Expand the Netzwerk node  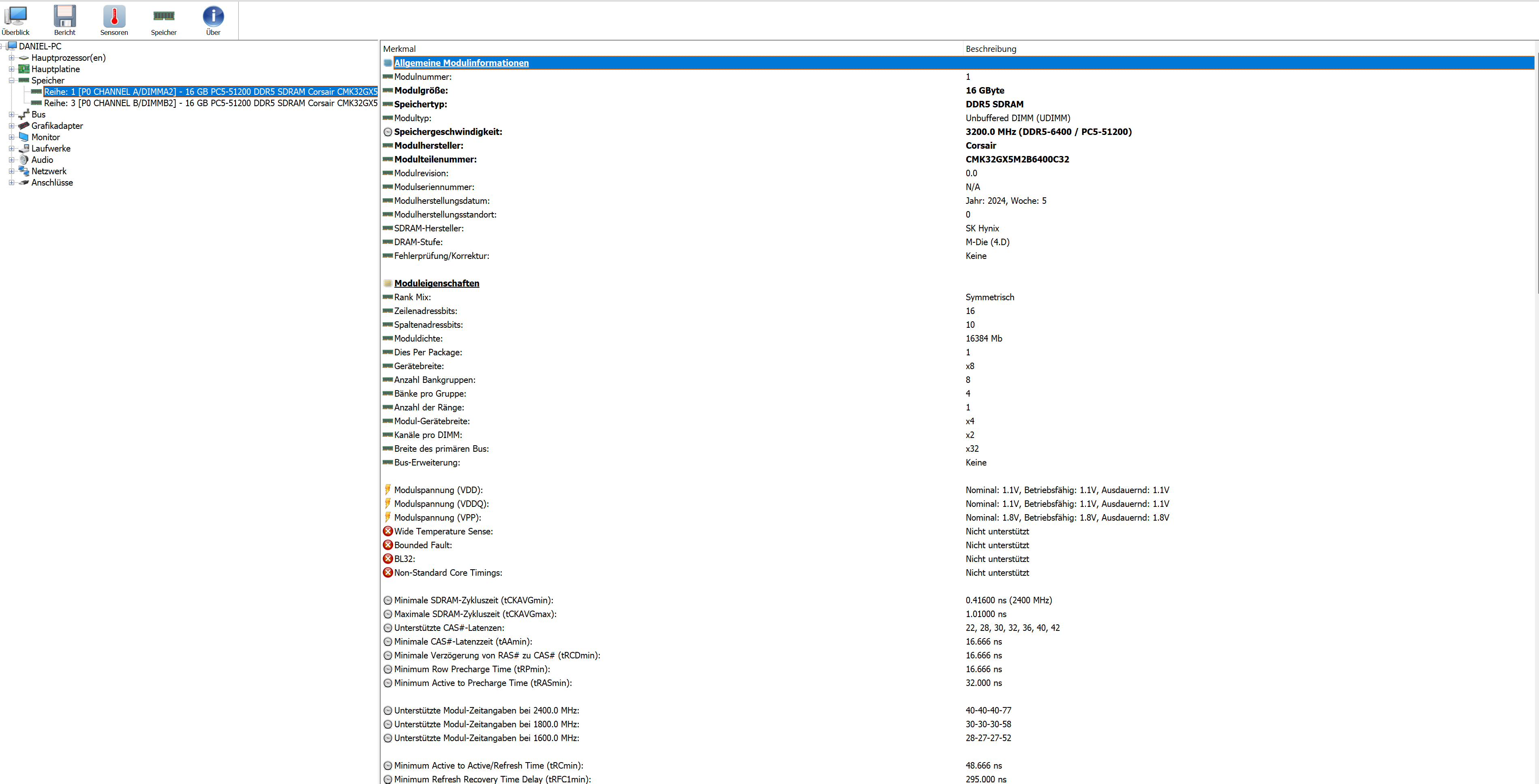click(x=12, y=171)
